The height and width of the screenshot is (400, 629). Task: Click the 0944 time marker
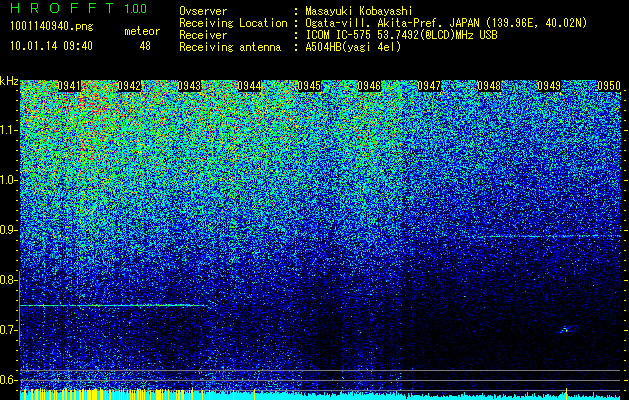pyautogui.click(x=249, y=86)
